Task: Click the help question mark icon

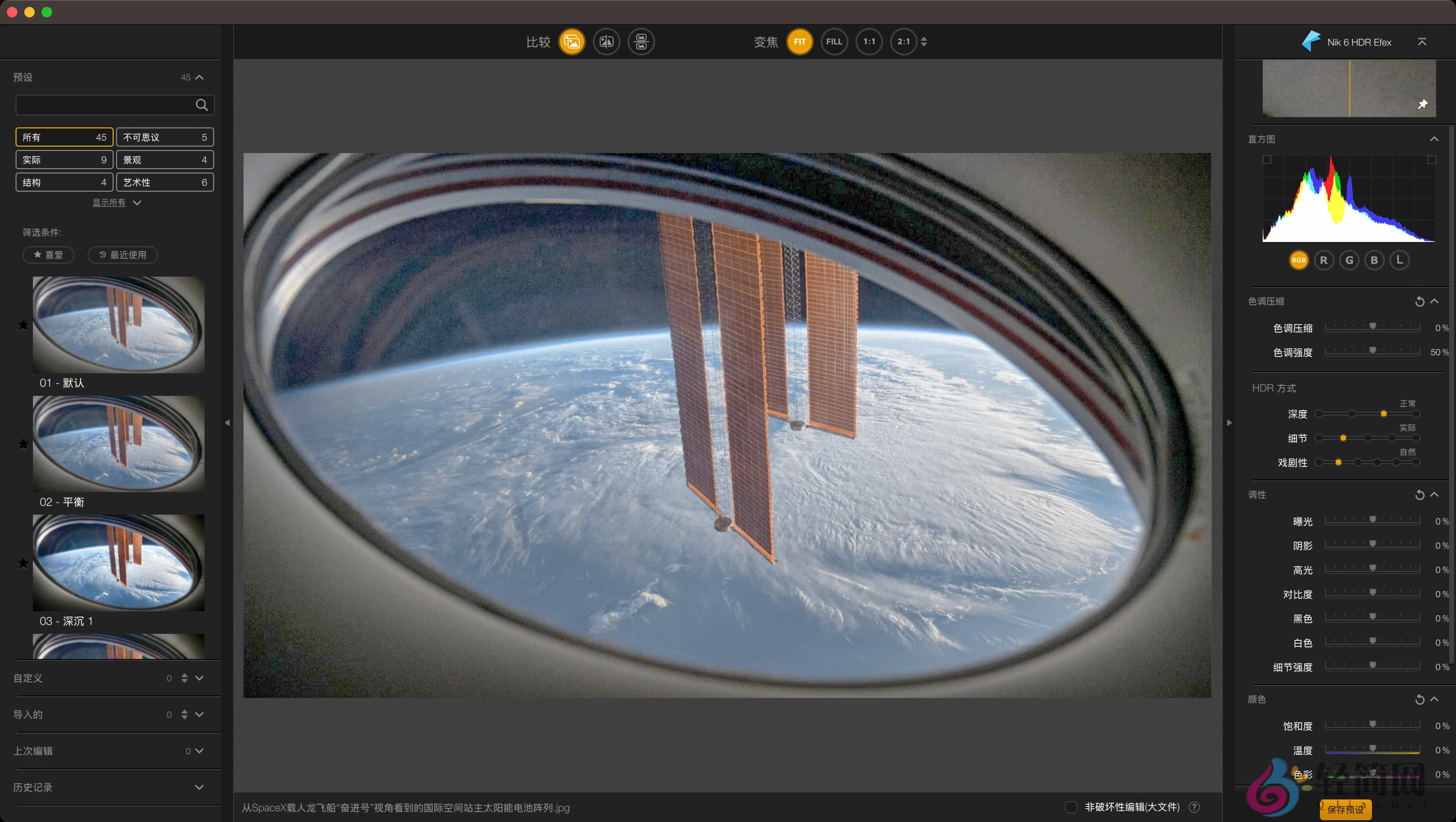Action: tap(1194, 807)
